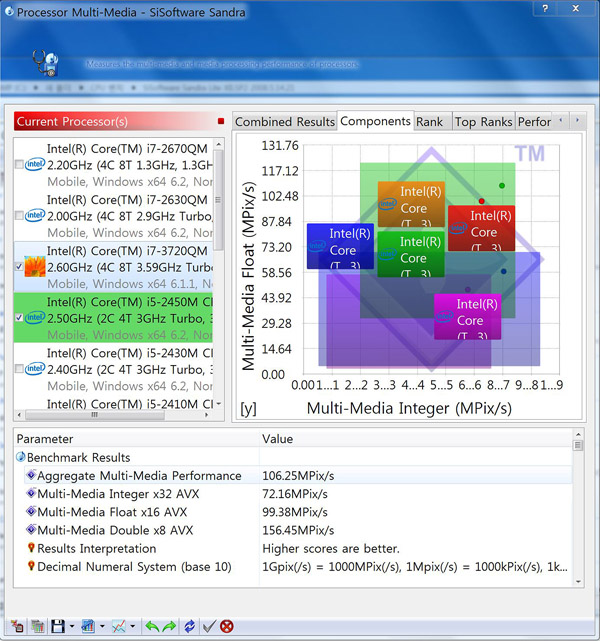The width and height of the screenshot is (600, 641).
Task: Click the Intel logo beside i5-2430M
Action: pyautogui.click(x=35, y=369)
